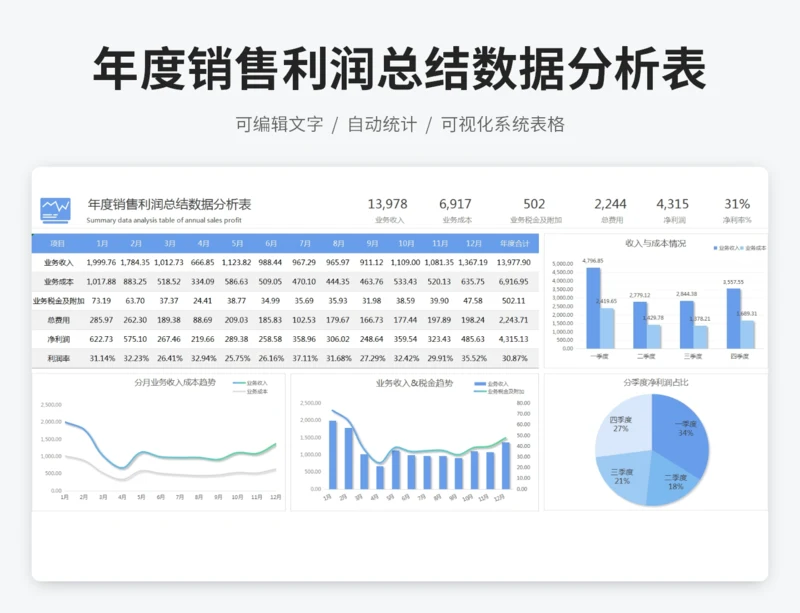Select the 31% net margin KPI value
The image size is (800, 613).
pyautogui.click(x=737, y=204)
